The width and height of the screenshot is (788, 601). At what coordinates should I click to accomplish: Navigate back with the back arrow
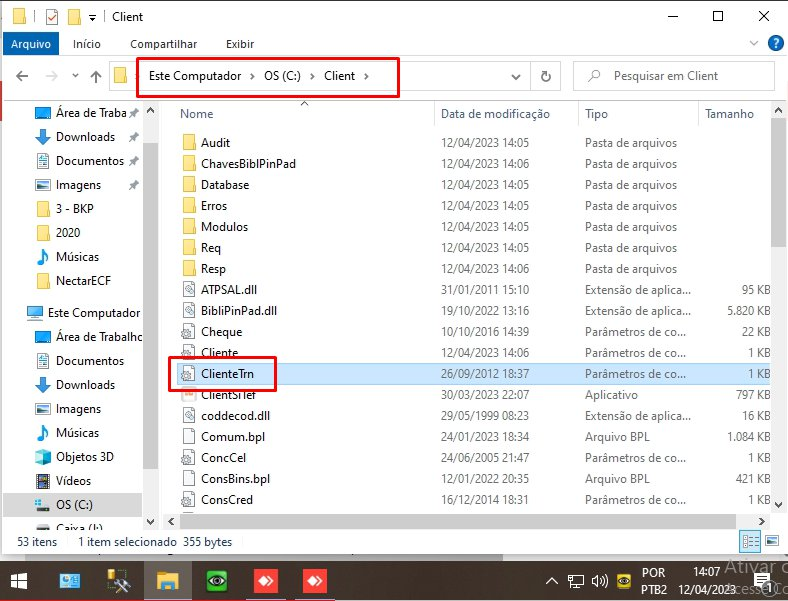tap(22, 76)
